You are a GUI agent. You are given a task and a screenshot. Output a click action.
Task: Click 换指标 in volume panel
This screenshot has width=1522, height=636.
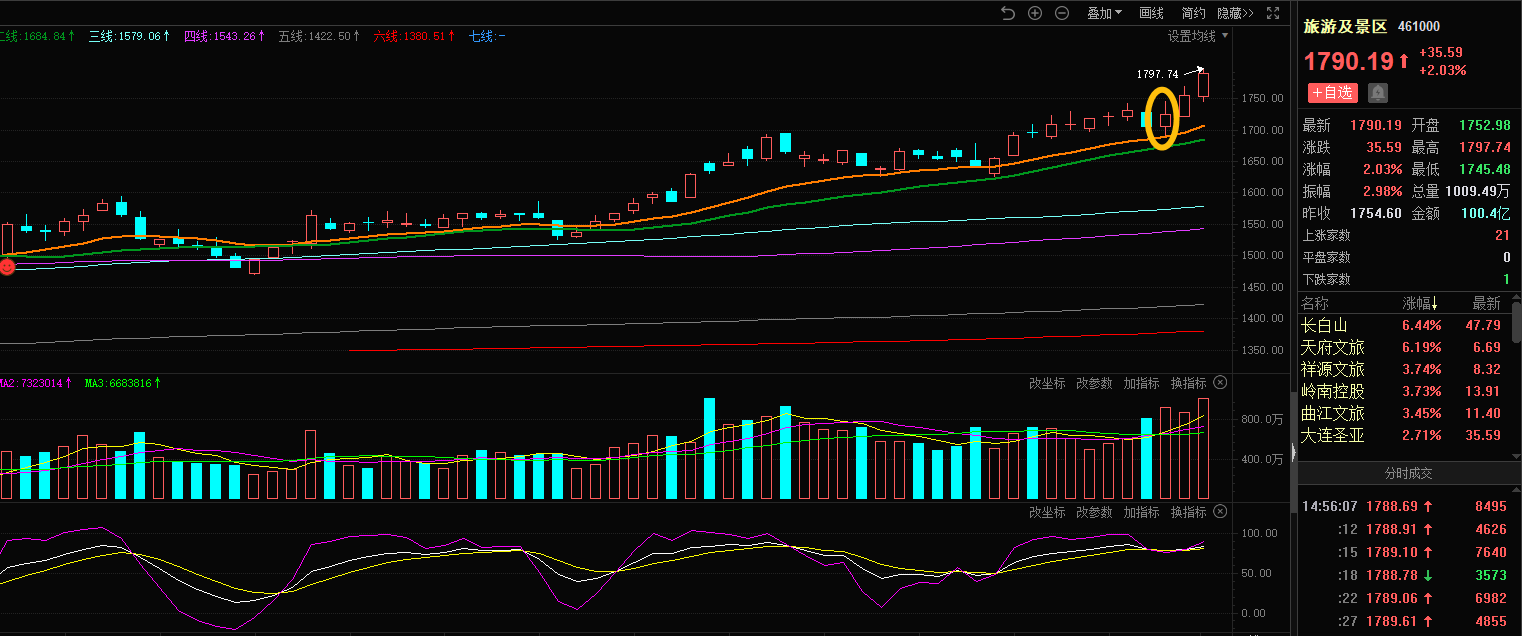pos(1188,384)
